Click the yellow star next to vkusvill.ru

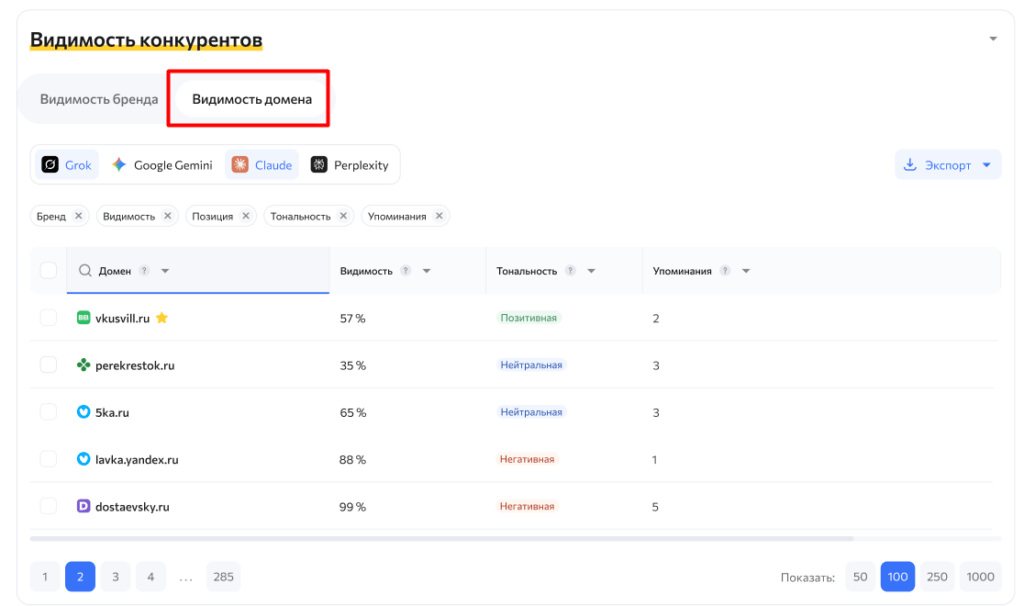162,318
